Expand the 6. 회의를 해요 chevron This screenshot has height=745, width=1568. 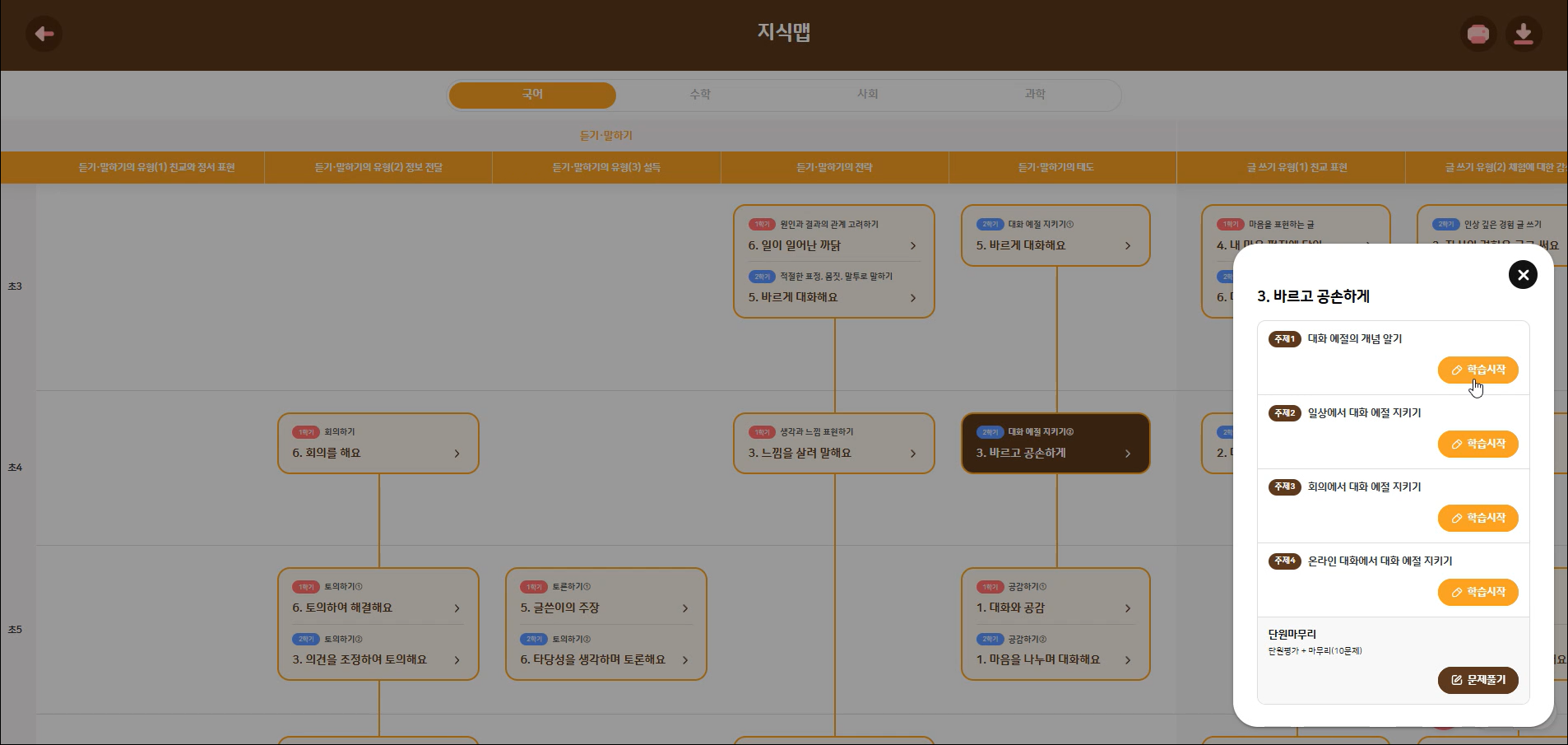tap(457, 454)
